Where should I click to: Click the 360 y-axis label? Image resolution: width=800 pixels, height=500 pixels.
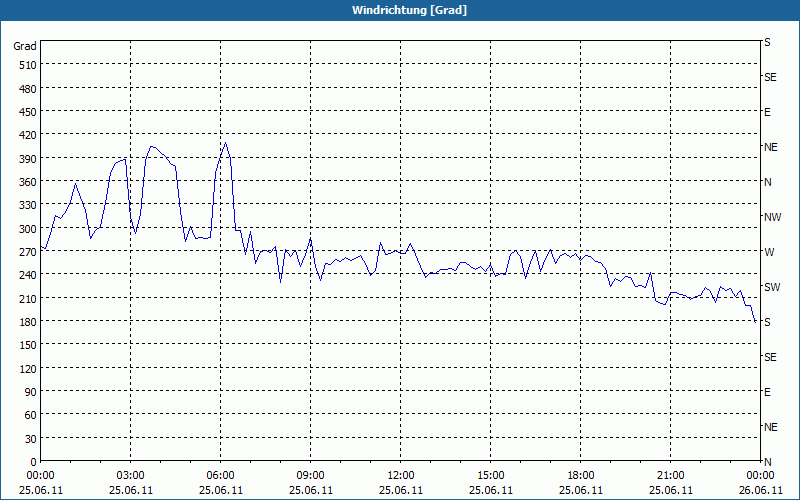[28, 182]
